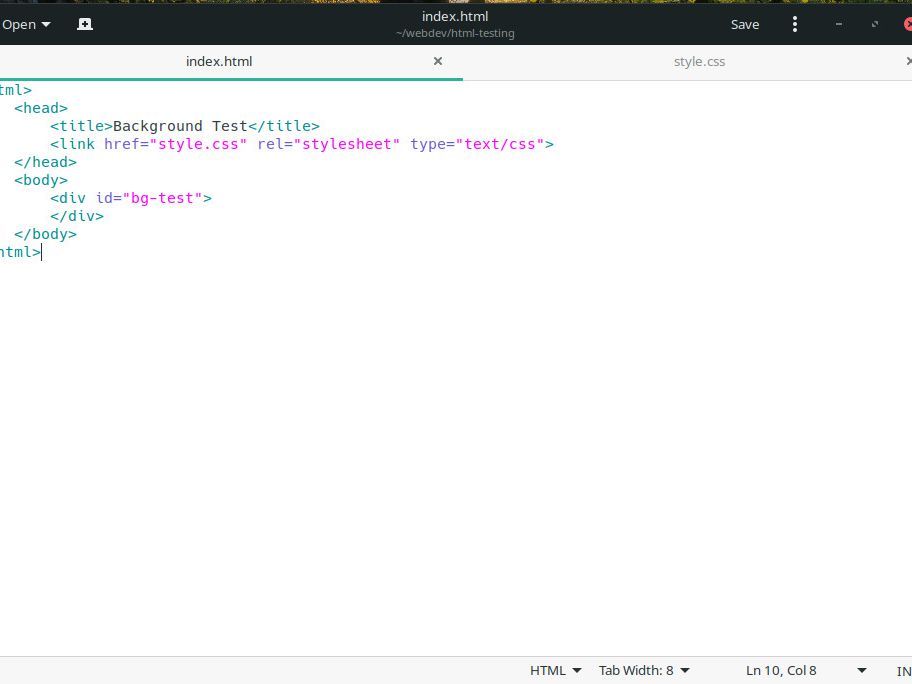This screenshot has height=684, width=912.
Task: Click the <div tag name
Action: [x=68, y=198]
